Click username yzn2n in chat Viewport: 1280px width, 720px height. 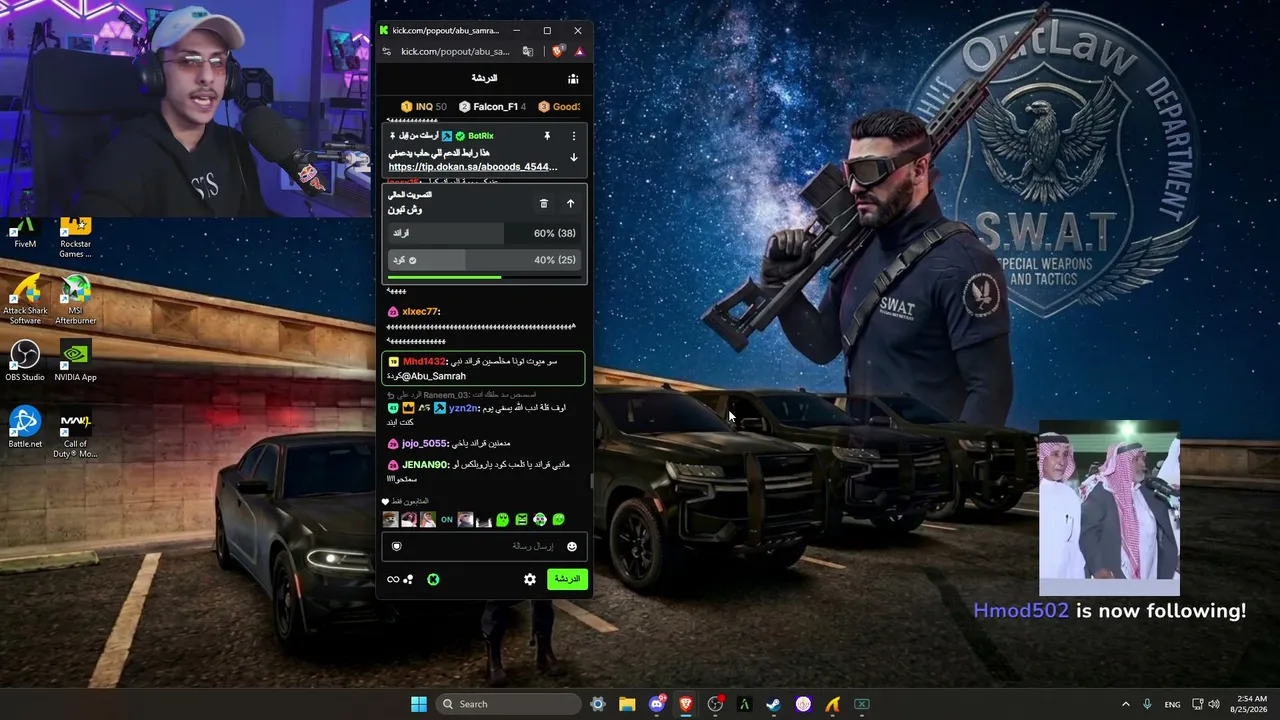click(464, 408)
